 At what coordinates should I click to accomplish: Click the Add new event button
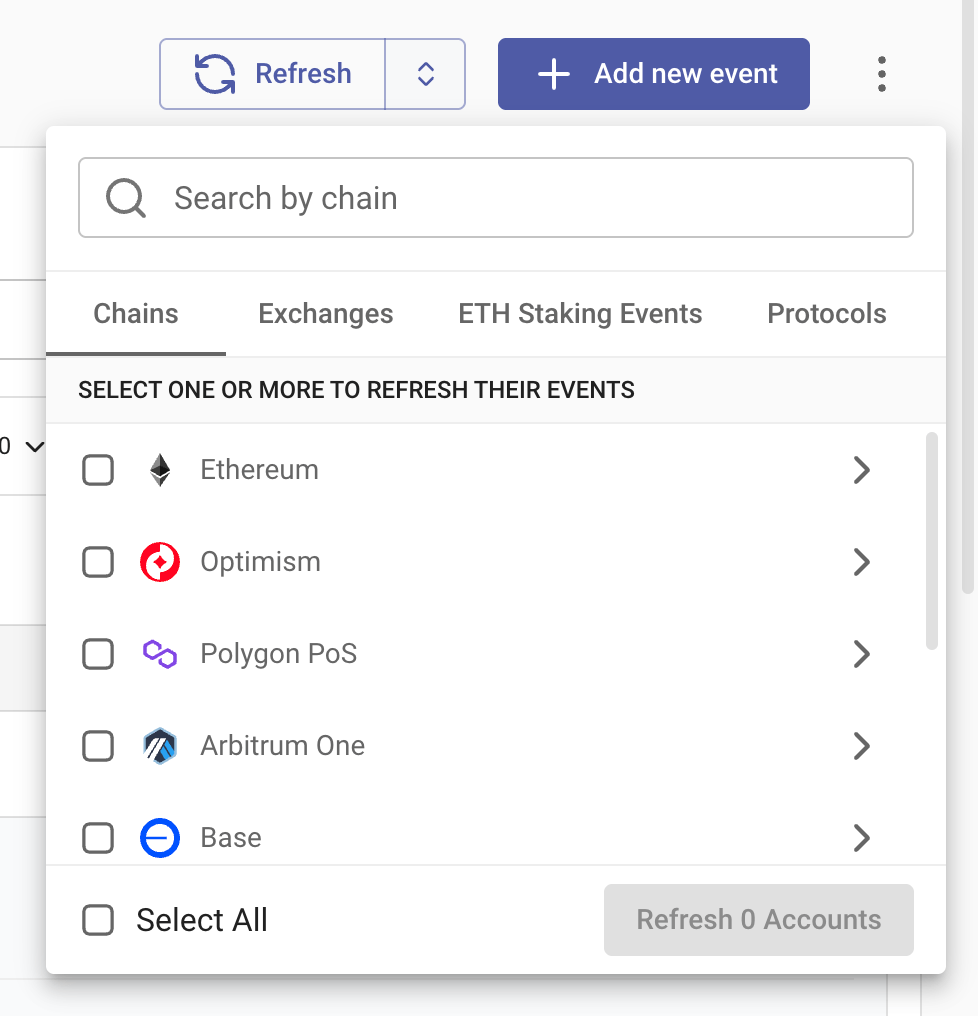click(653, 74)
